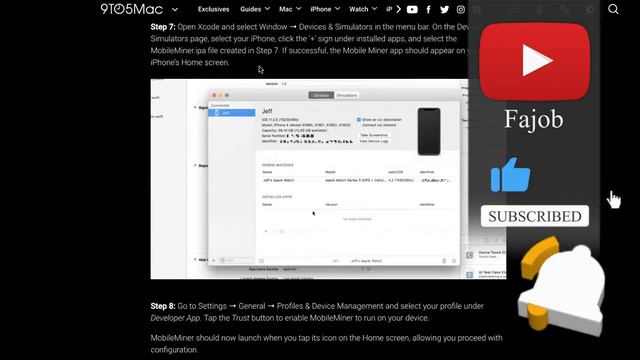Expand the Guides dropdown menu

255,9
